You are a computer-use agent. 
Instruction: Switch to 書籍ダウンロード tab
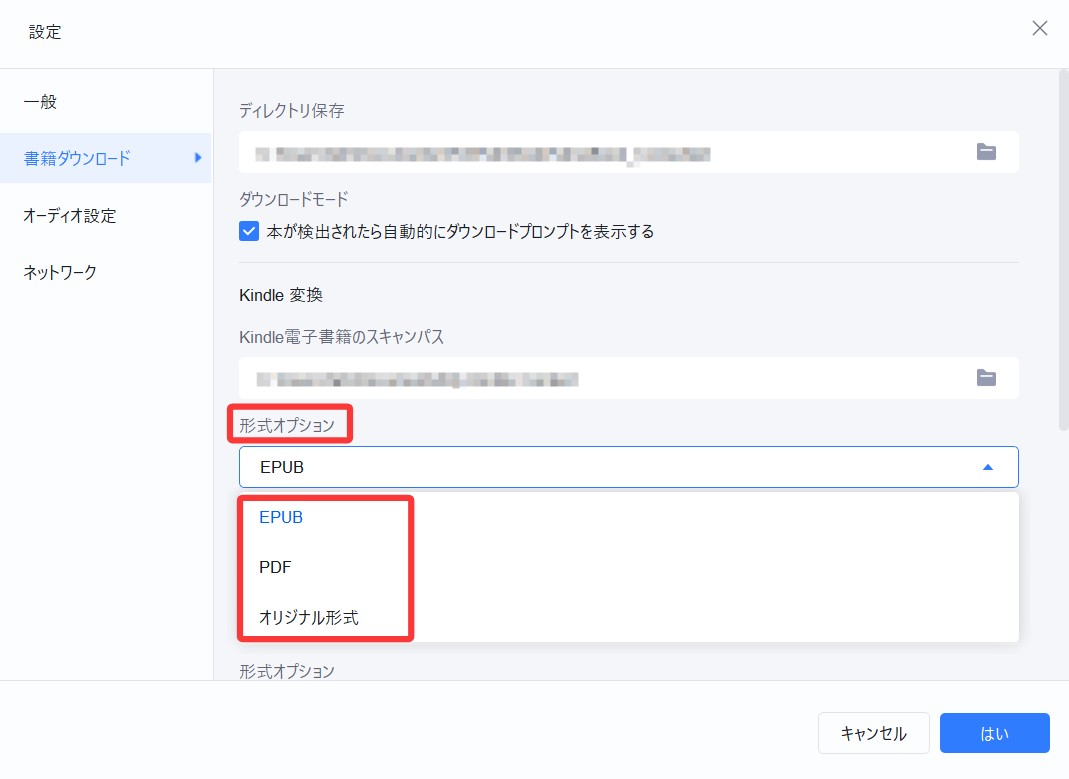[78, 158]
